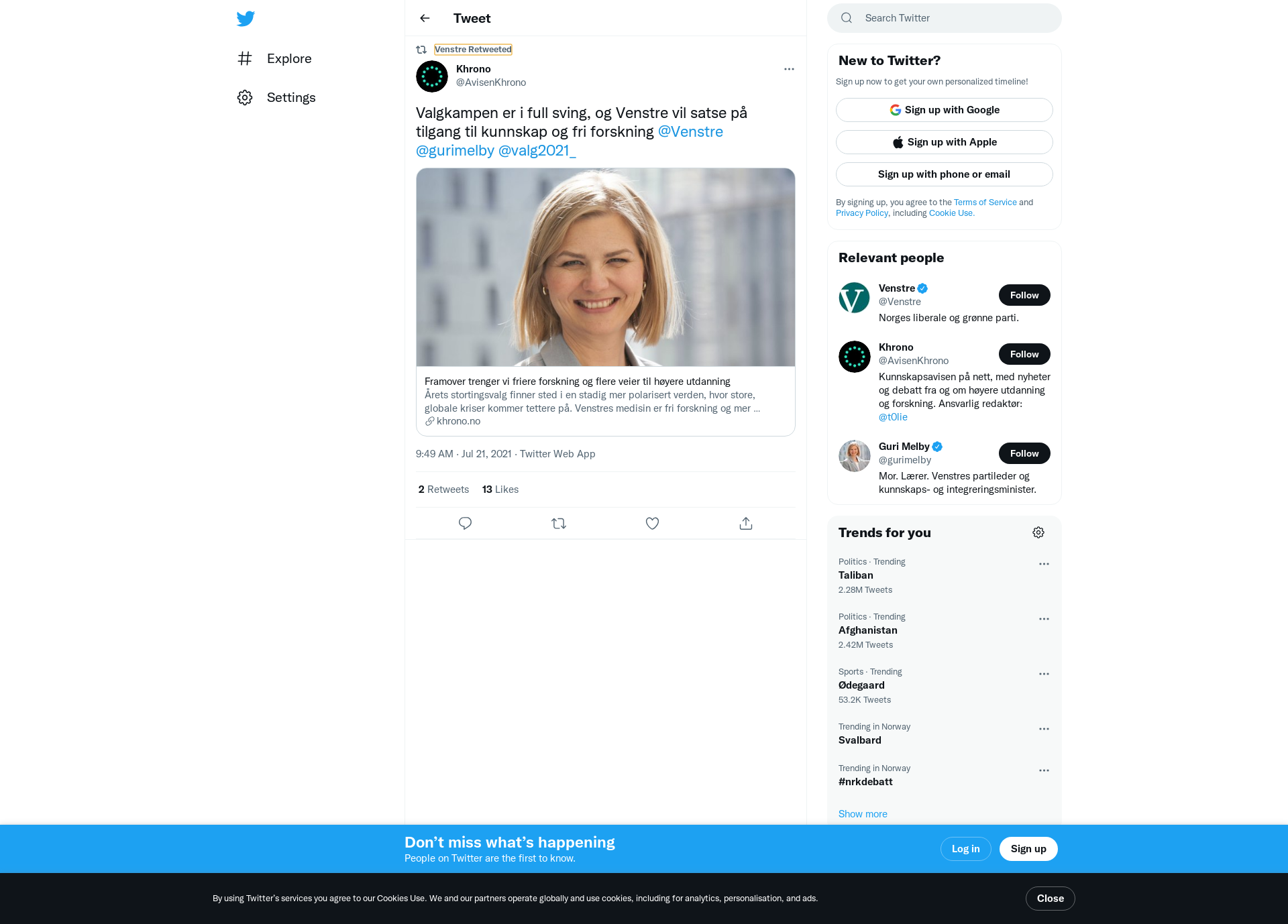
Task: Open the @AvisenKhrono handle on tweet
Action: pyautogui.click(x=491, y=82)
